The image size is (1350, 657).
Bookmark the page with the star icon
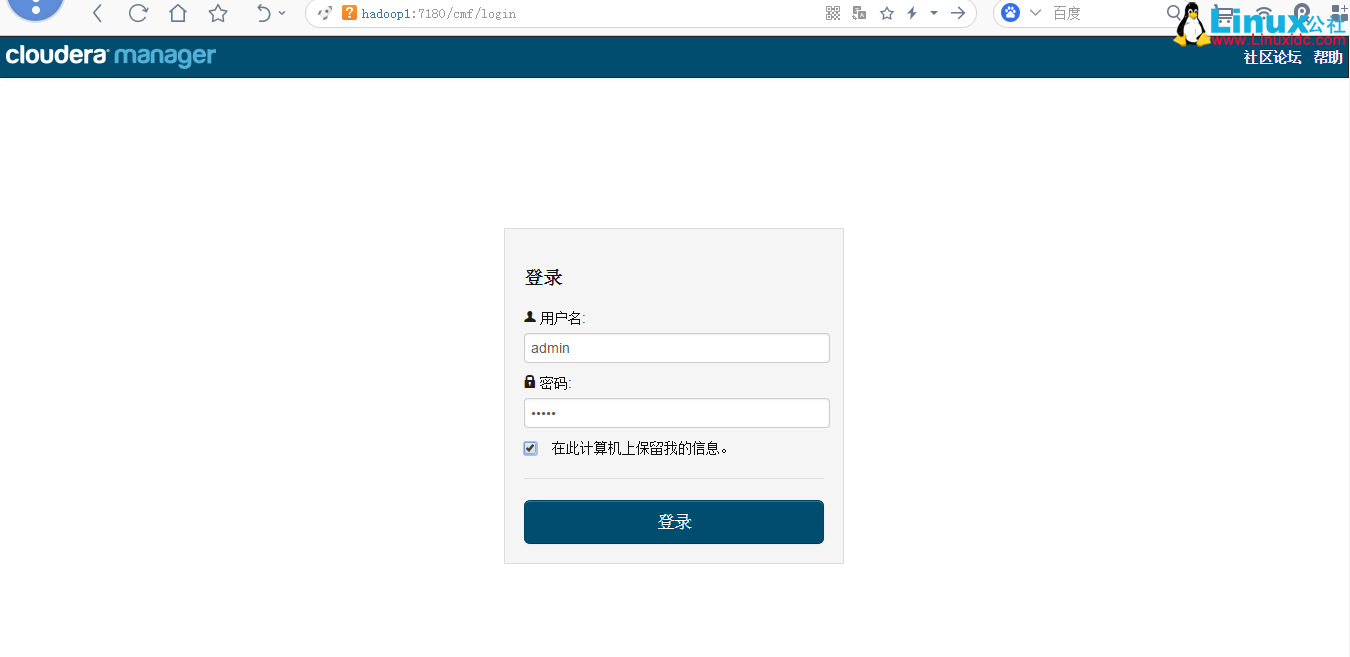point(887,13)
